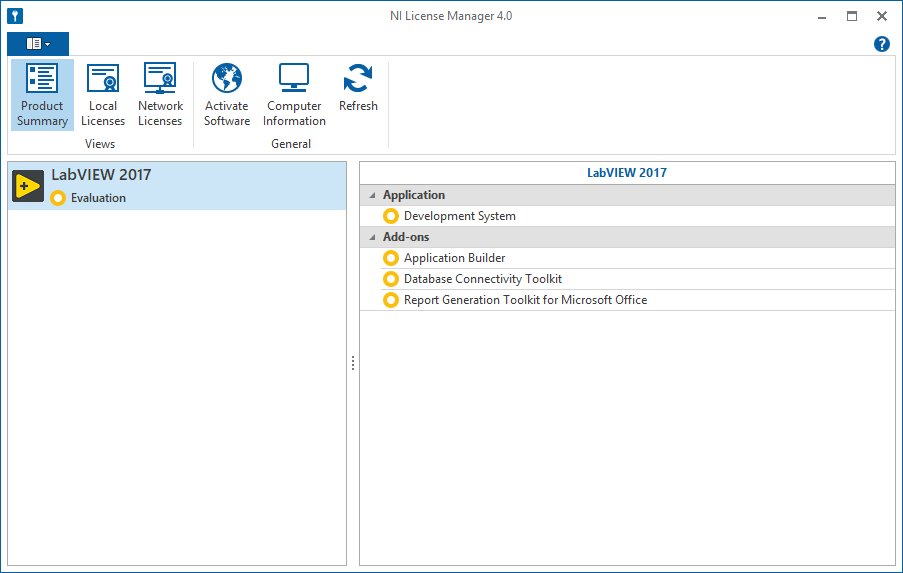Collapse the Add-ons section
903x573 pixels.
[373, 237]
